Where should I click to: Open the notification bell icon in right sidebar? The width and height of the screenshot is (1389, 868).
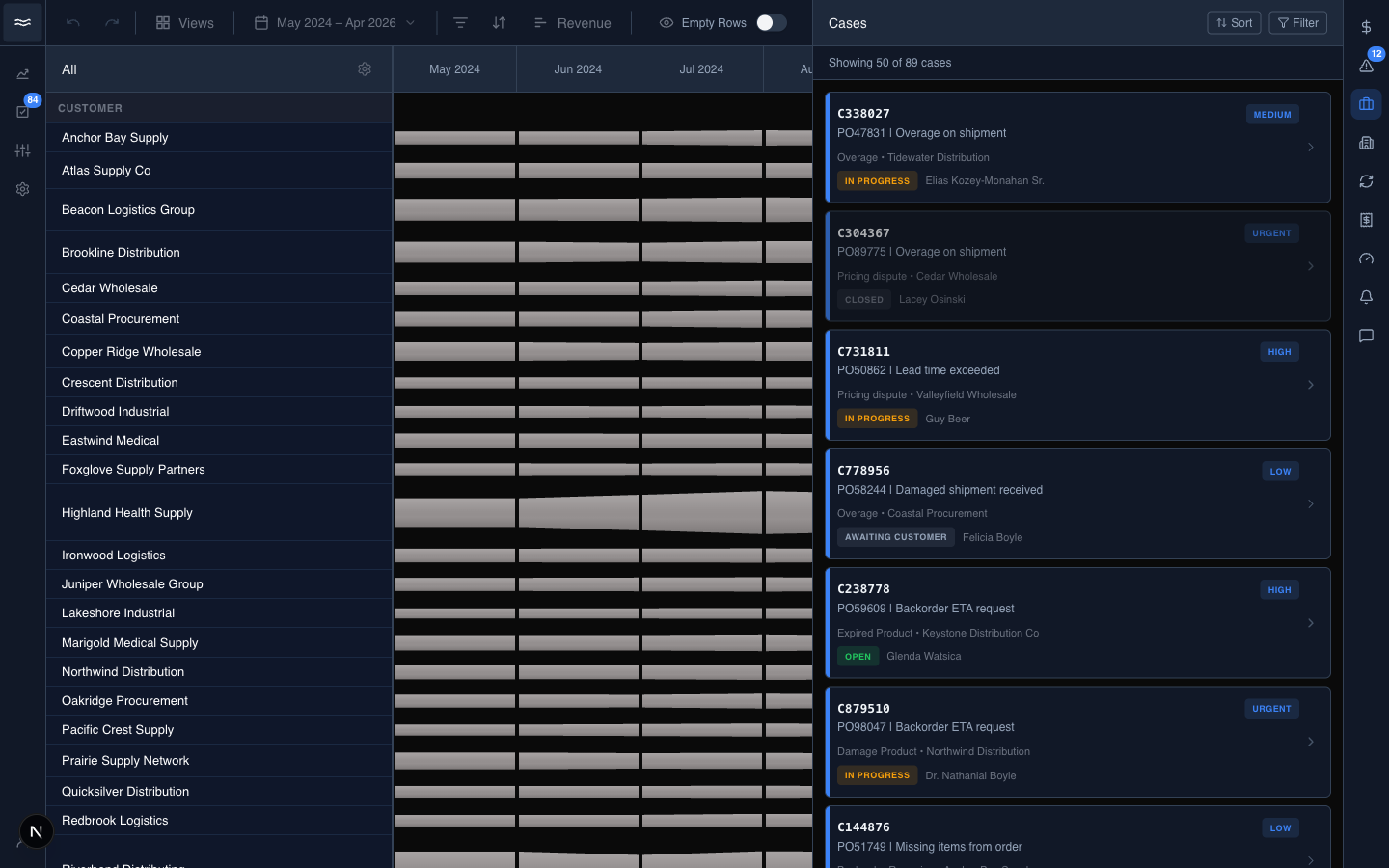[1366, 297]
